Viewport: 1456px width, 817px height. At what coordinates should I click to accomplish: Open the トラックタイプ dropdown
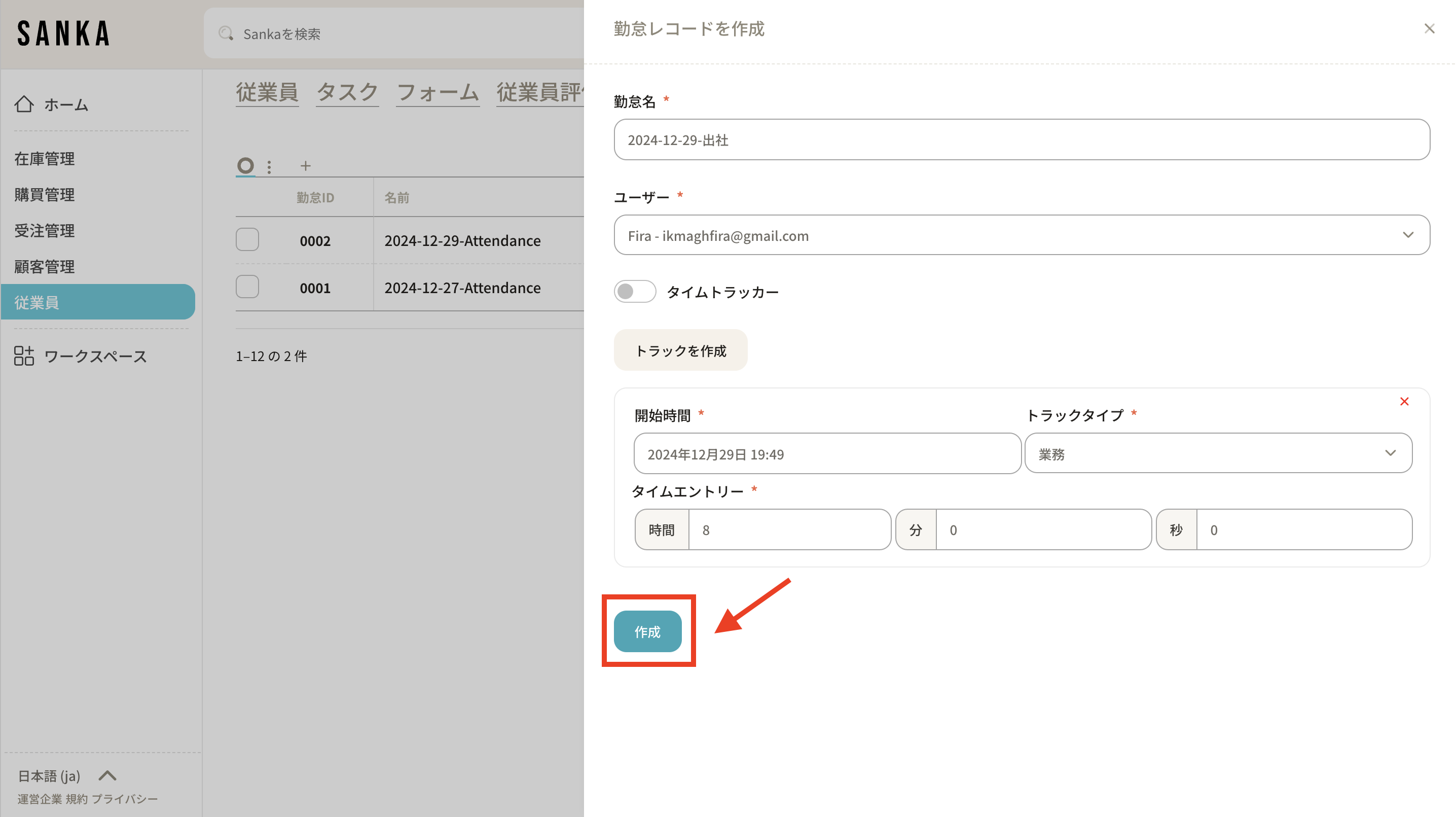(x=1218, y=453)
